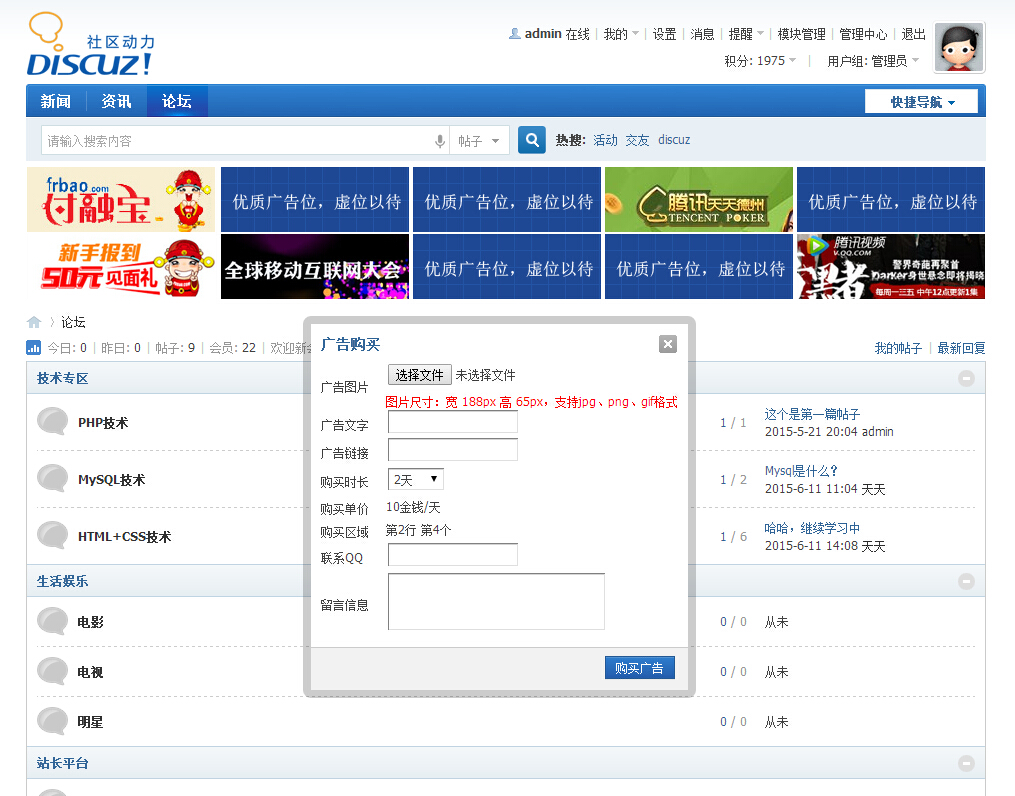This screenshot has height=796, width=1015.
Task: Focus the 联系QQ input field
Action: coord(452,555)
